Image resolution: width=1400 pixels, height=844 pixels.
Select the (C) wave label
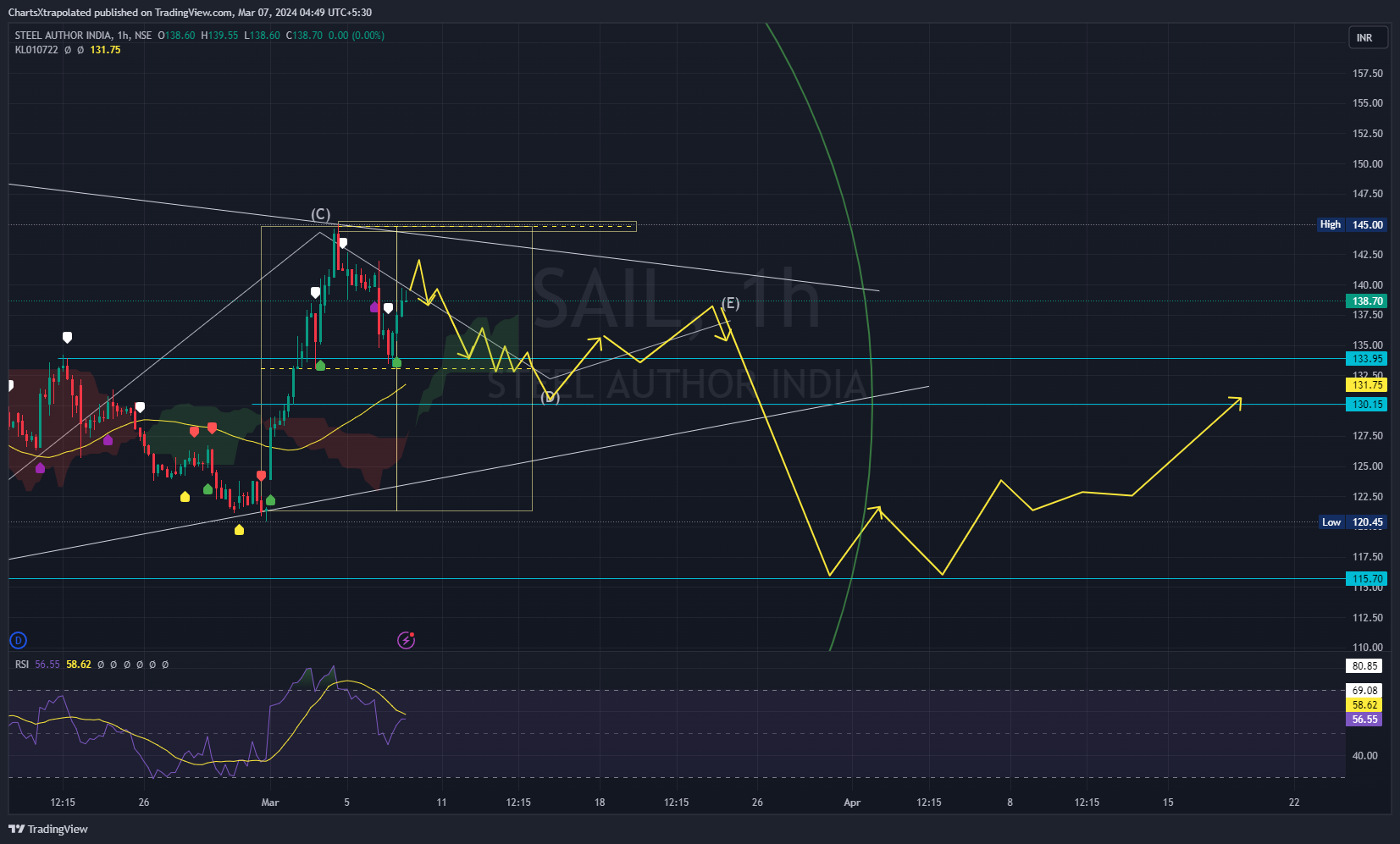(x=320, y=214)
